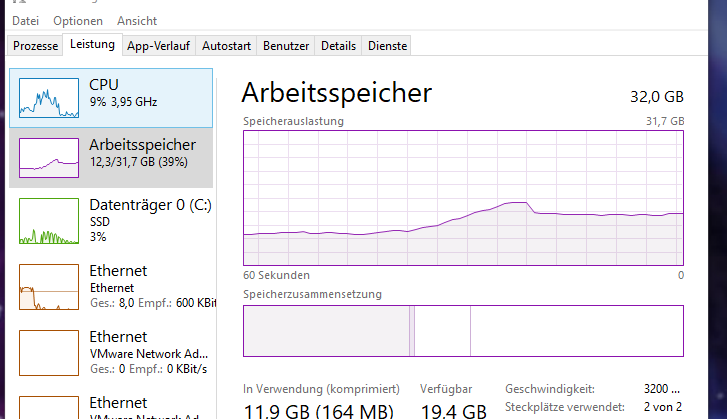Select the first Ethernet throughput graph
The width and height of the screenshot is (727, 419).
point(49,287)
